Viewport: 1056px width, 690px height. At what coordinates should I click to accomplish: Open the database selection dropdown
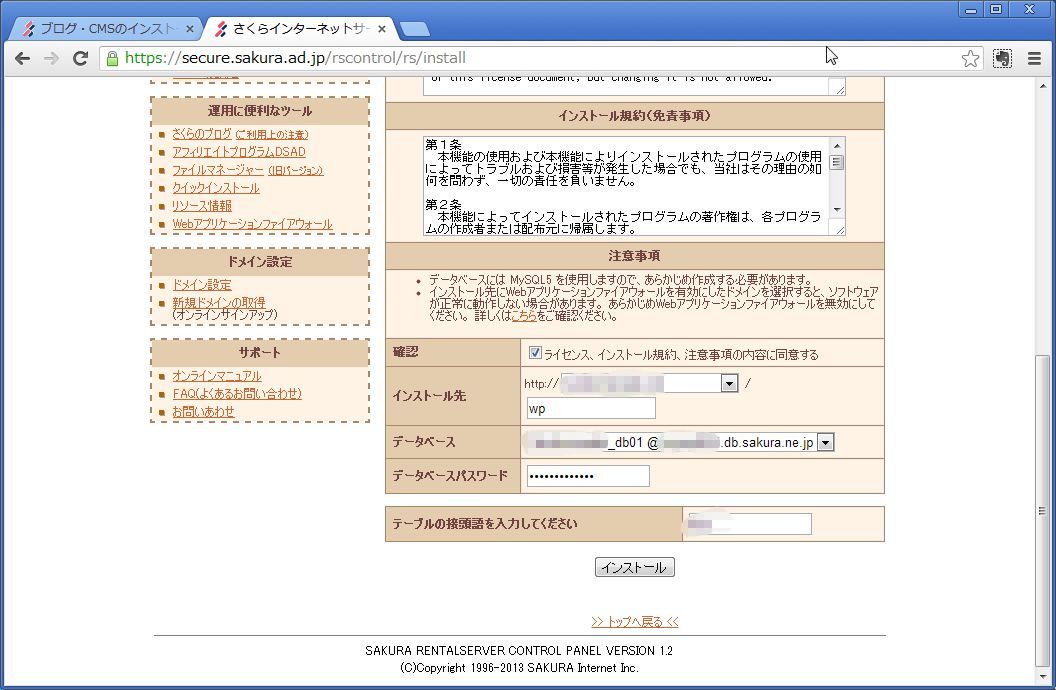[826, 442]
